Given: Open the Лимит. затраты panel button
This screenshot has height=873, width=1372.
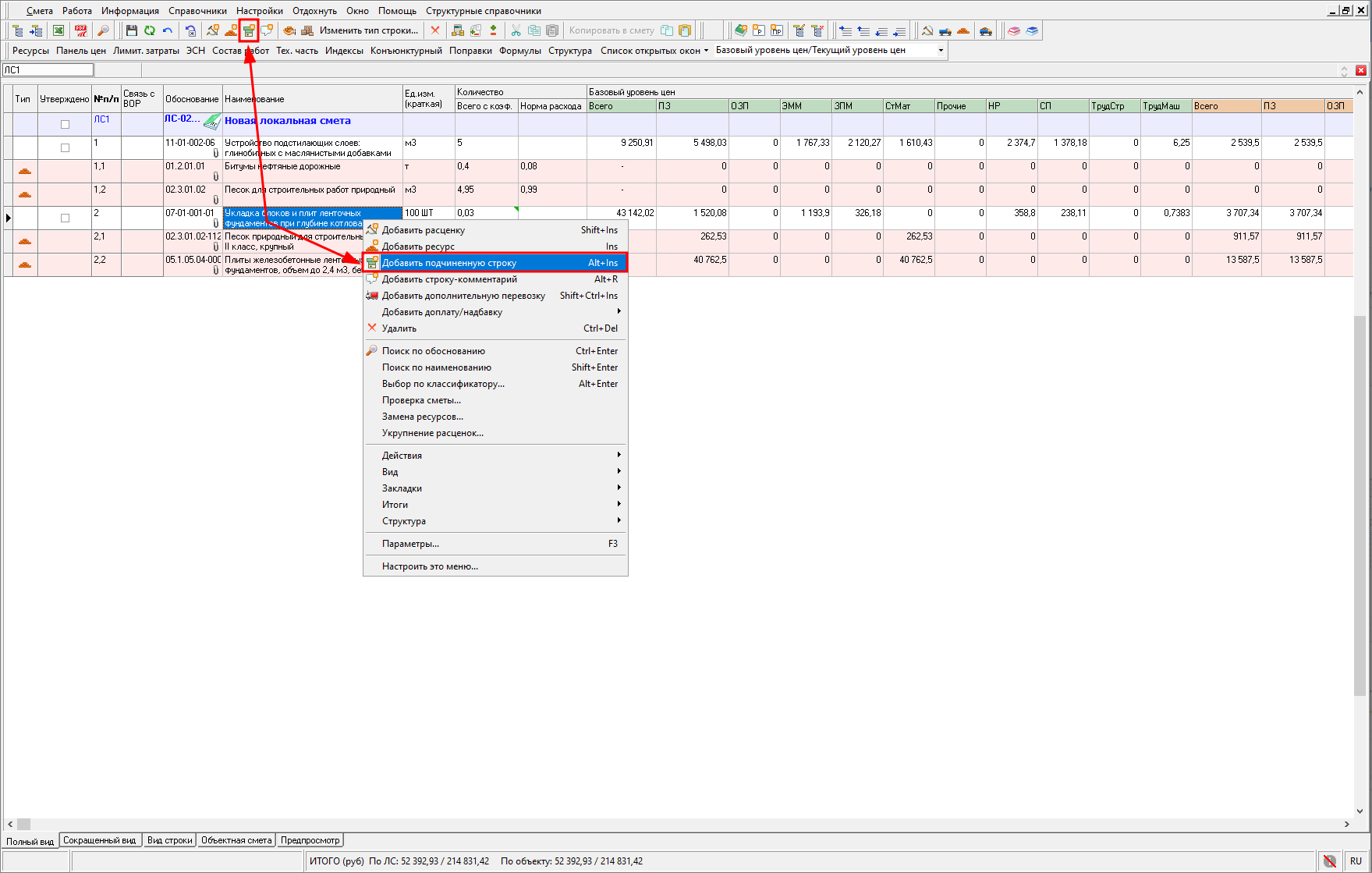Looking at the screenshot, I should (x=146, y=51).
